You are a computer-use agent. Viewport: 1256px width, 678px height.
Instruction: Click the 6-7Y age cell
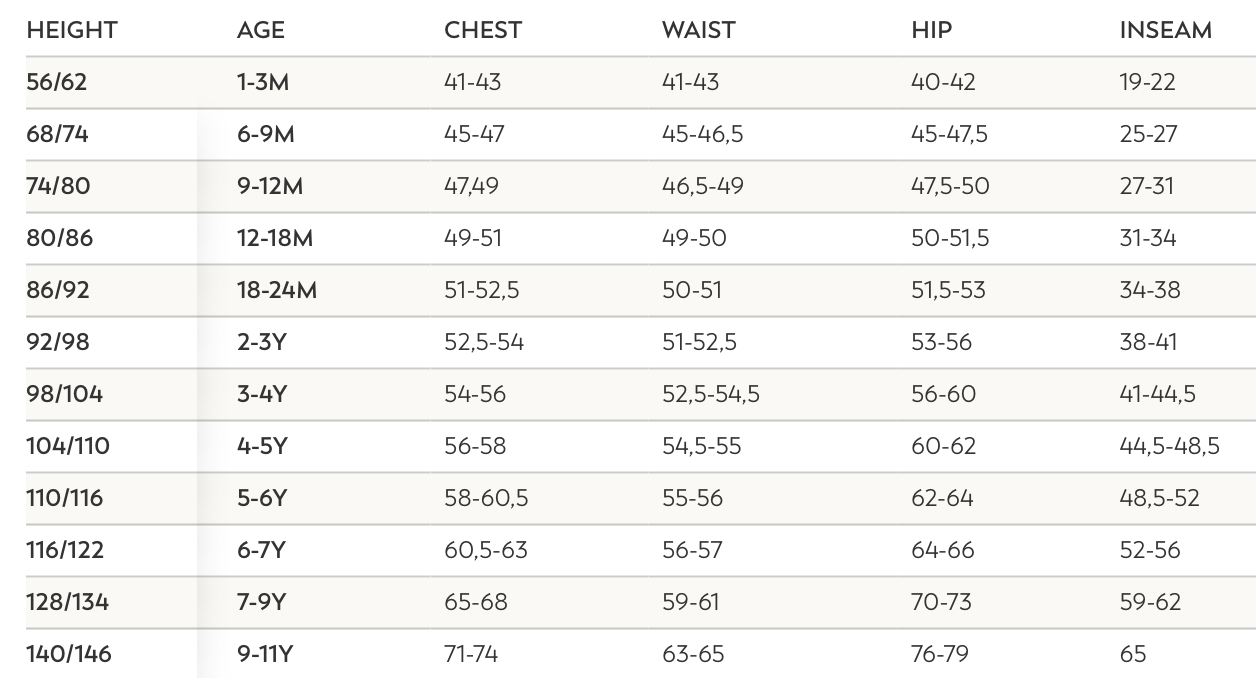tap(262, 551)
